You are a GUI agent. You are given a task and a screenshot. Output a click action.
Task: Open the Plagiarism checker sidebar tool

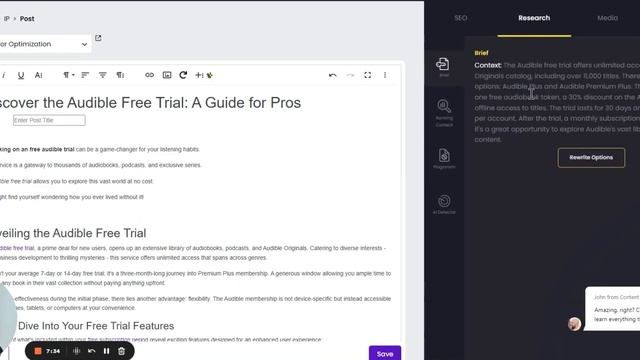[x=444, y=159]
